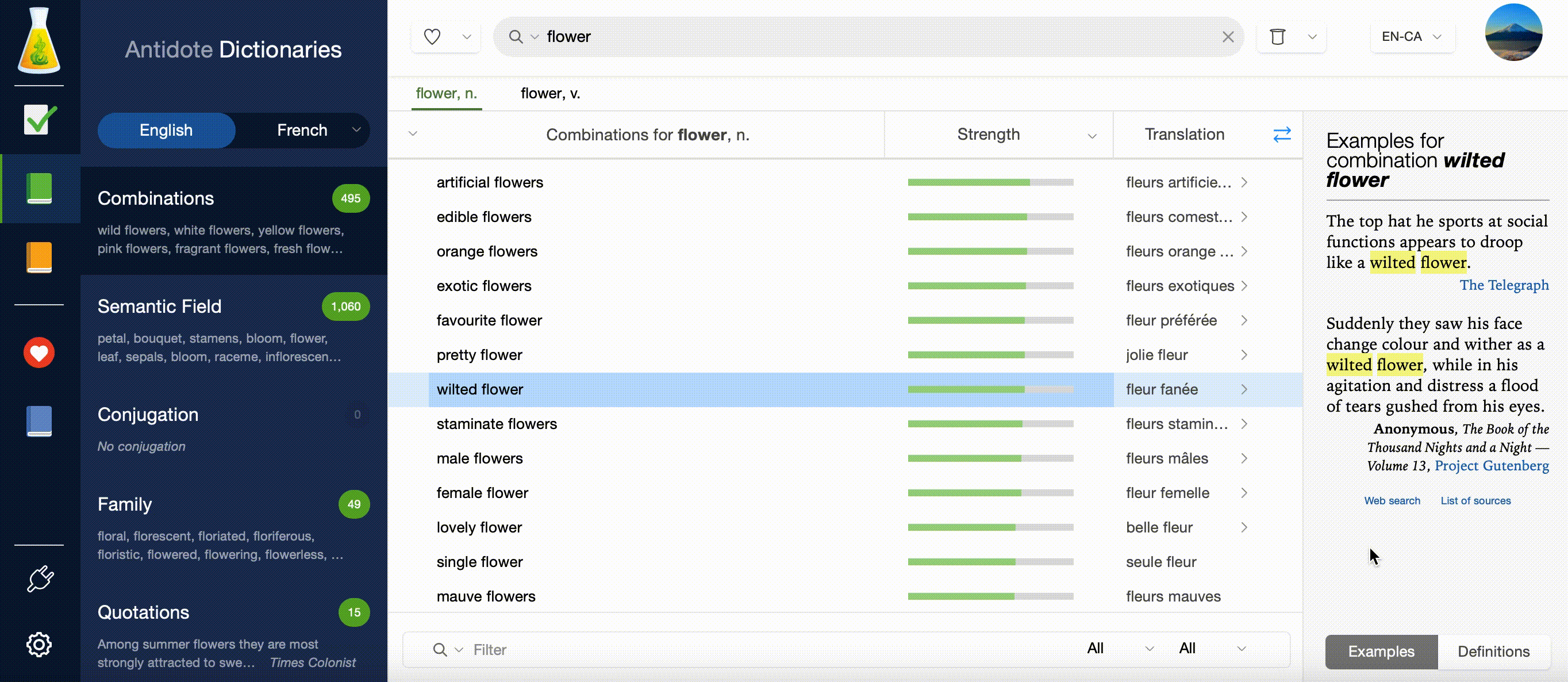Open the history trash dropdown arrow
This screenshot has width=1568, height=682.
(x=1312, y=37)
